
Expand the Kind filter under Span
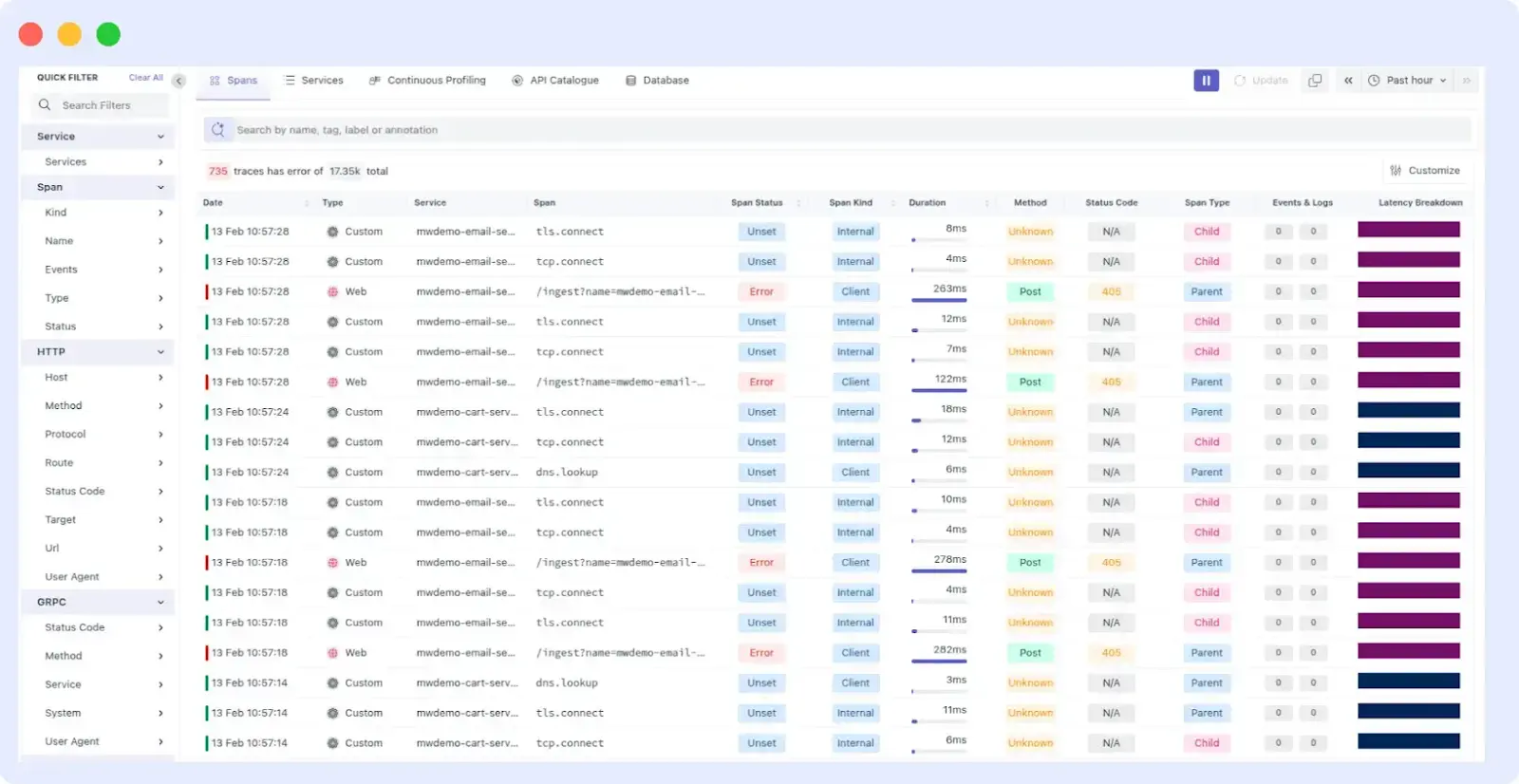coord(160,213)
